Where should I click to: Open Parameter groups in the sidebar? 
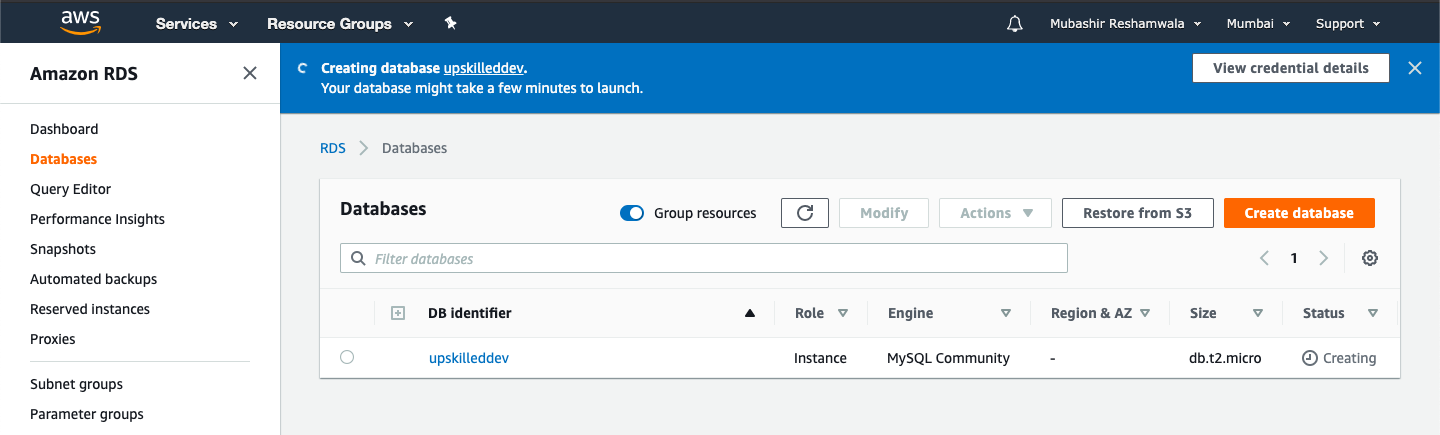tap(87, 414)
